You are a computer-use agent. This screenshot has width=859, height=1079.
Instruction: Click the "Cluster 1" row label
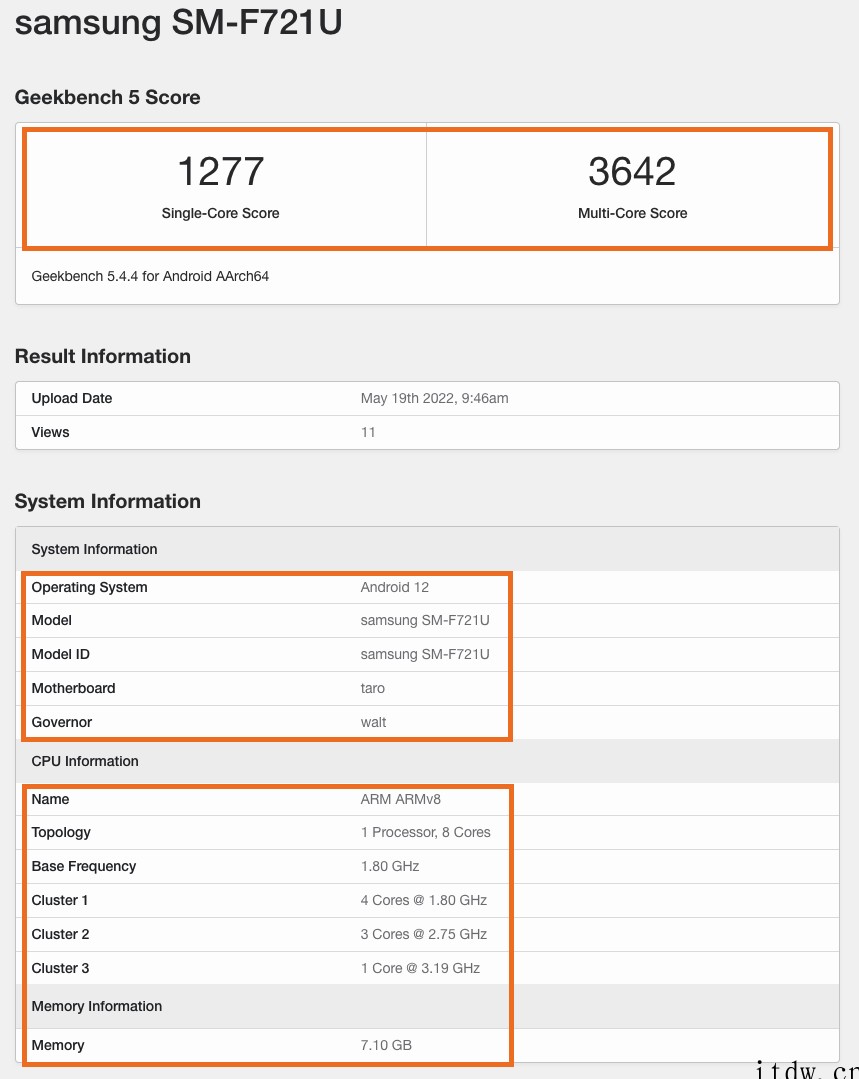60,900
